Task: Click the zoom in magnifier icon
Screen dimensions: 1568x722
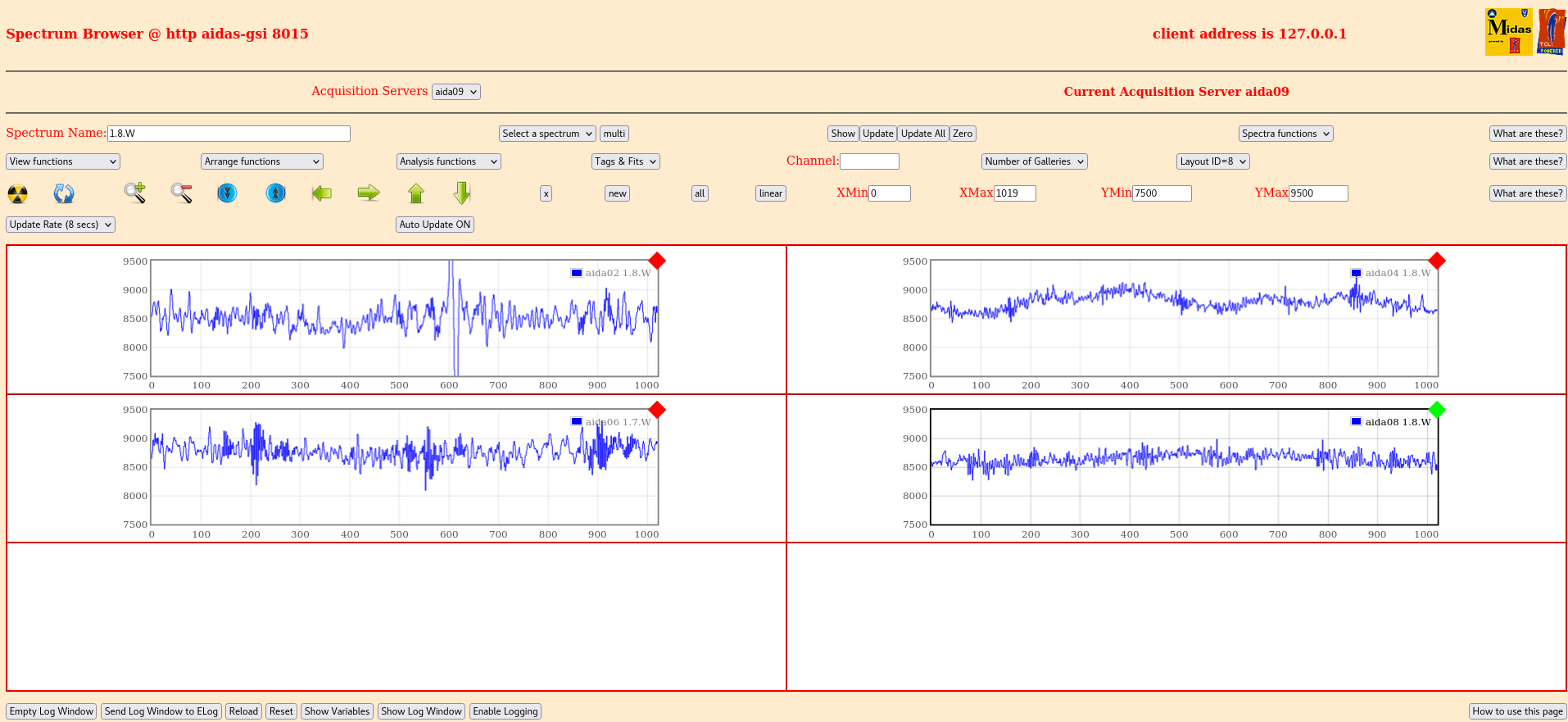Action: (x=135, y=193)
